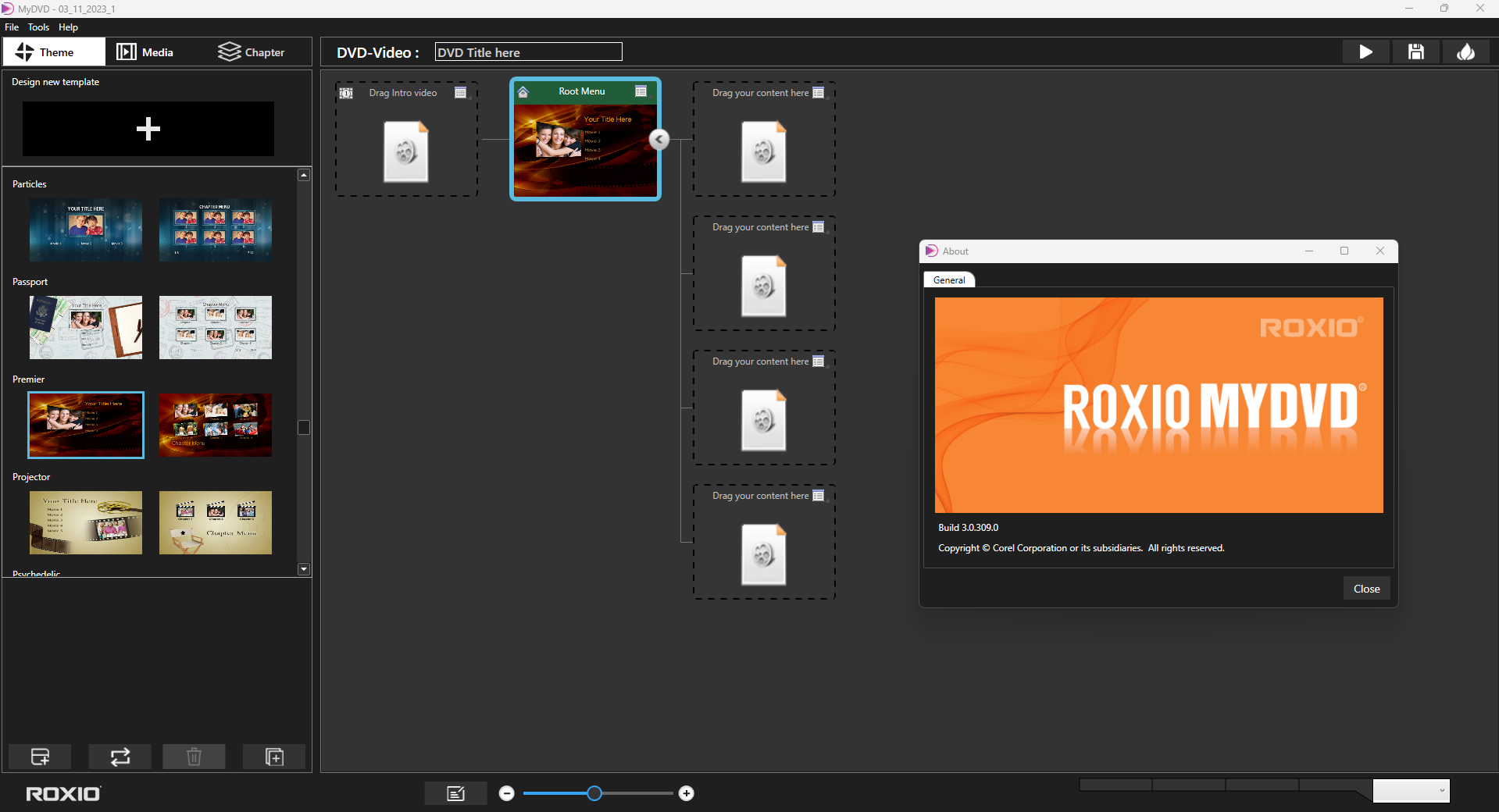This screenshot has width=1499, height=812.
Task: Switch to the Chapter tab
Action: coord(251,52)
